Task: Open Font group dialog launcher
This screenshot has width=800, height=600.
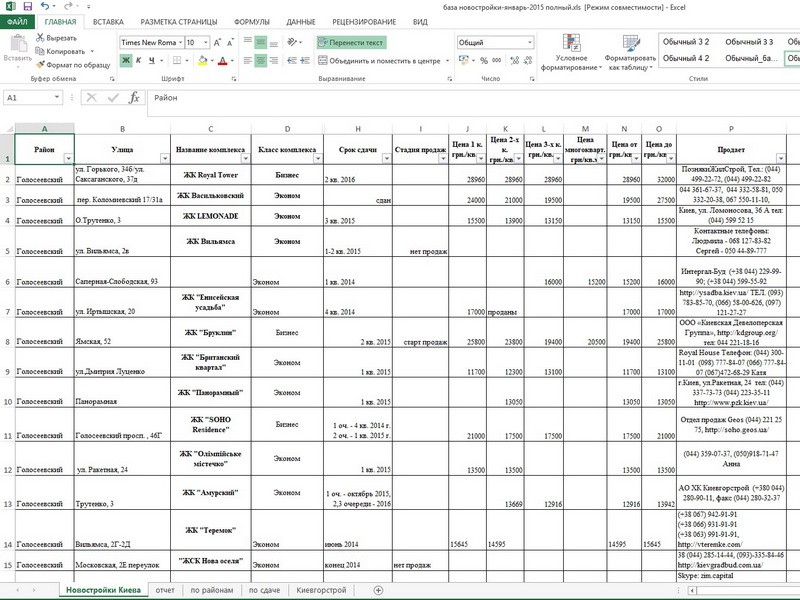Action: point(234,79)
